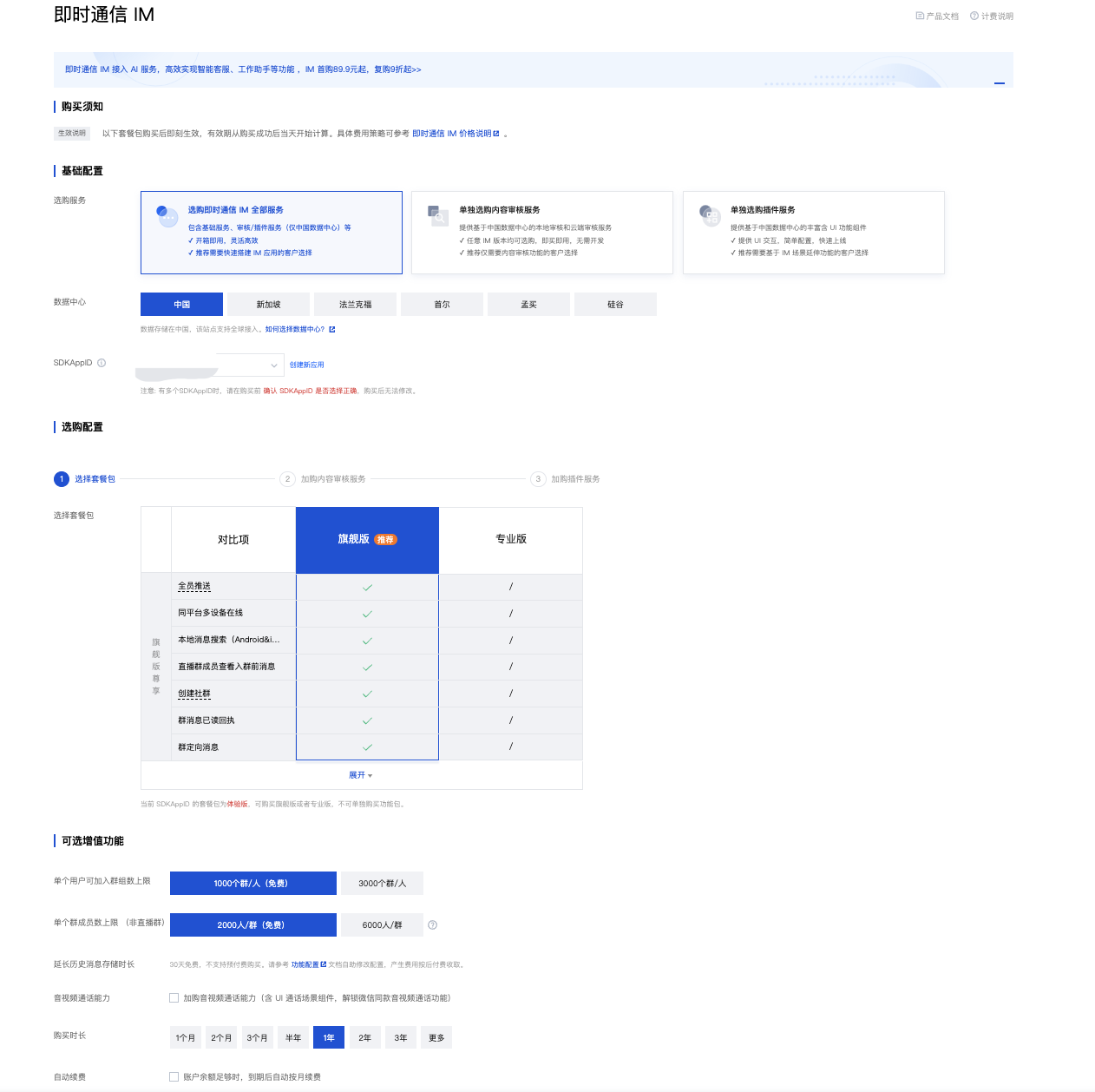The image size is (1095, 1092).
Task: Click the 创建新应用 link
Action: tap(307, 365)
